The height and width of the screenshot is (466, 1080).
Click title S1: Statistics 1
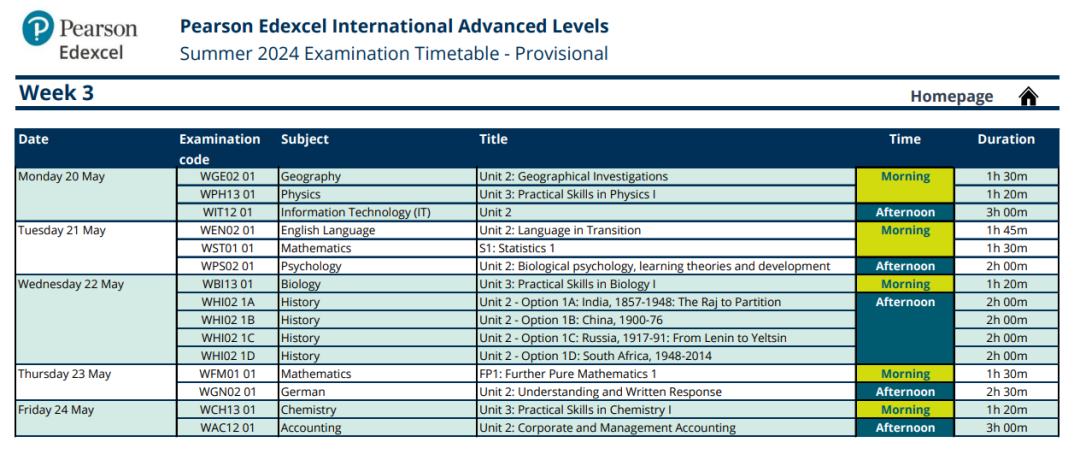coord(517,248)
